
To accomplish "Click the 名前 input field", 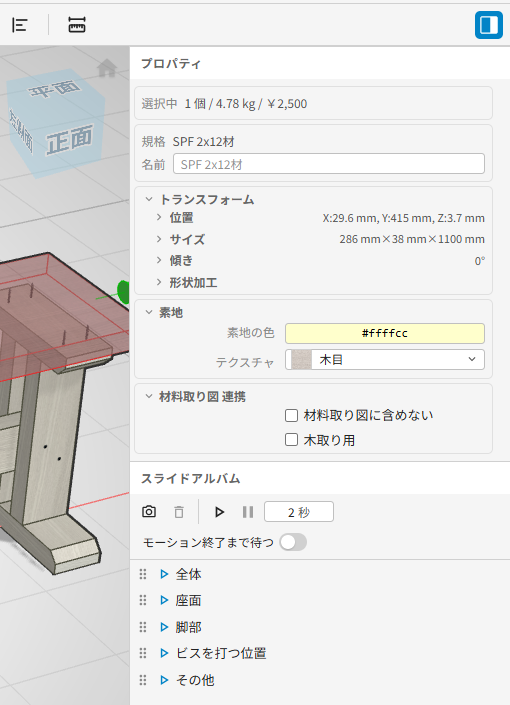I will pyautogui.click(x=329, y=164).
